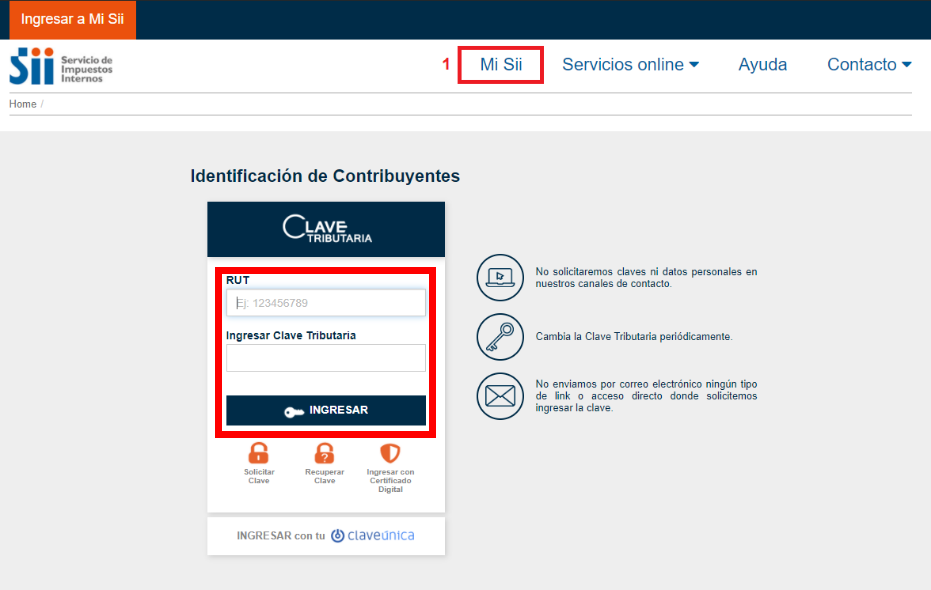Click the laptop security tip icon
The image size is (931, 590).
(x=500, y=277)
